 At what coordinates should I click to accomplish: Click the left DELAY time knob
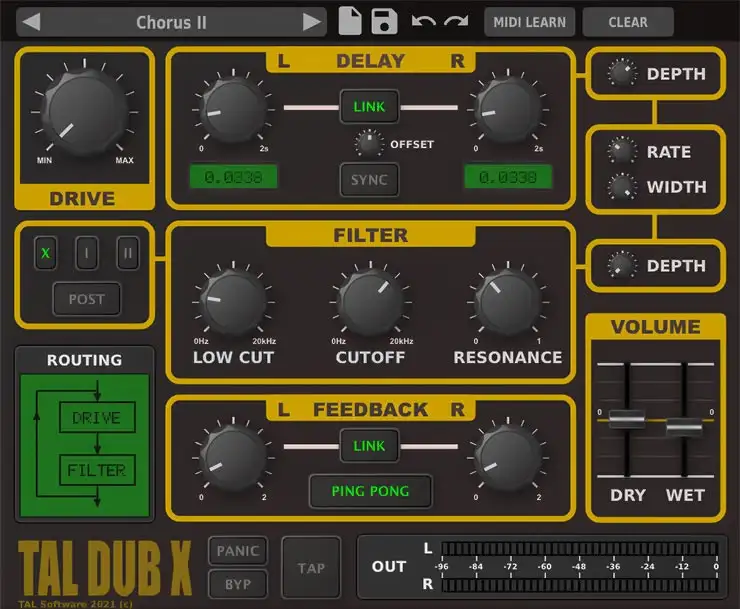[233, 110]
